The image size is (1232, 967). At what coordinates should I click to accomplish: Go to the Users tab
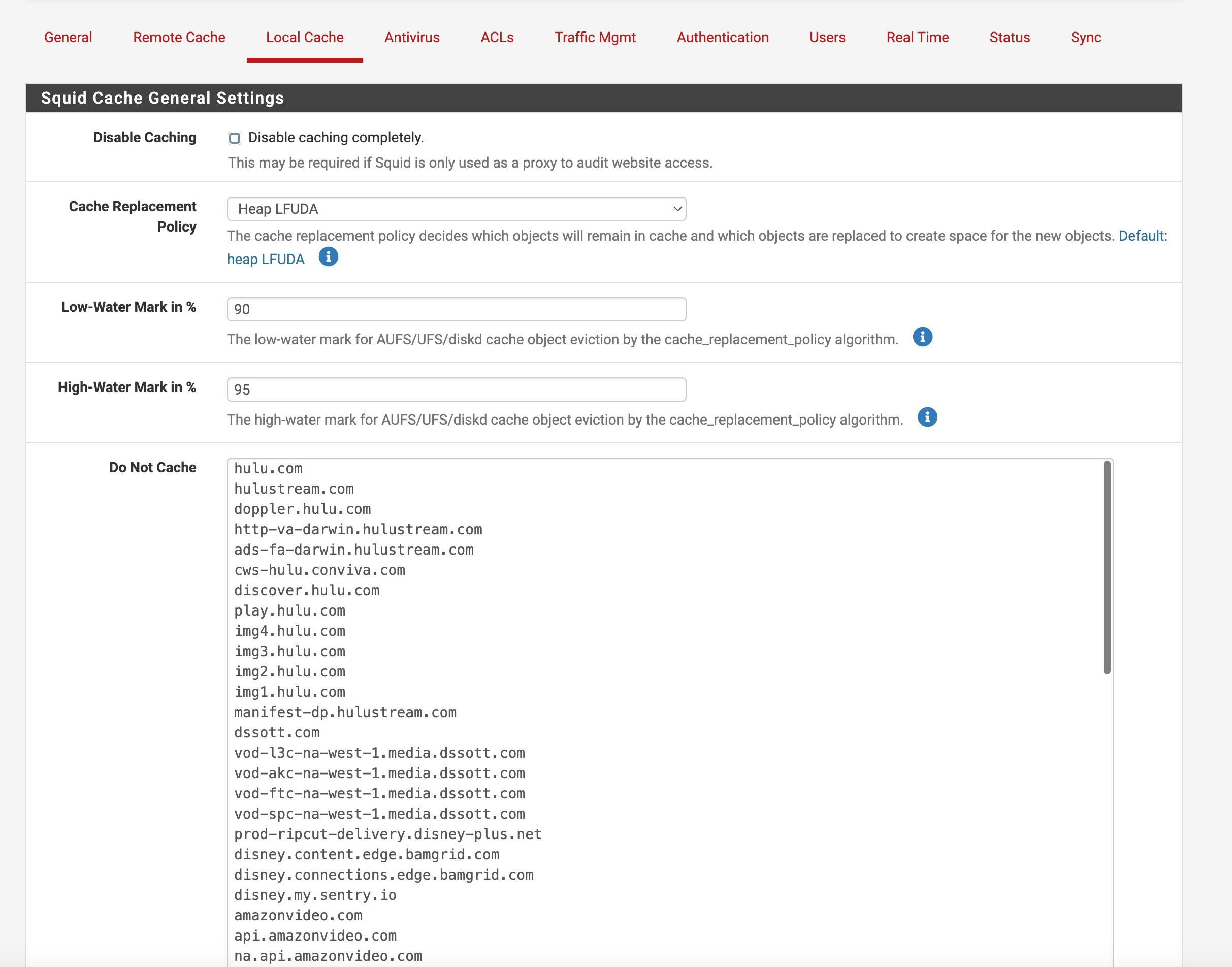(x=827, y=38)
